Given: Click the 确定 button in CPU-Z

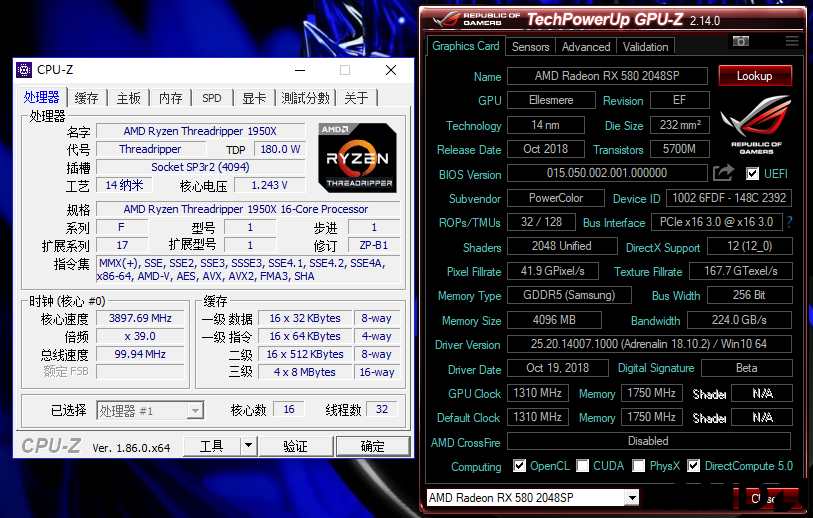Looking at the screenshot, I should pyautogui.click(x=373, y=446).
